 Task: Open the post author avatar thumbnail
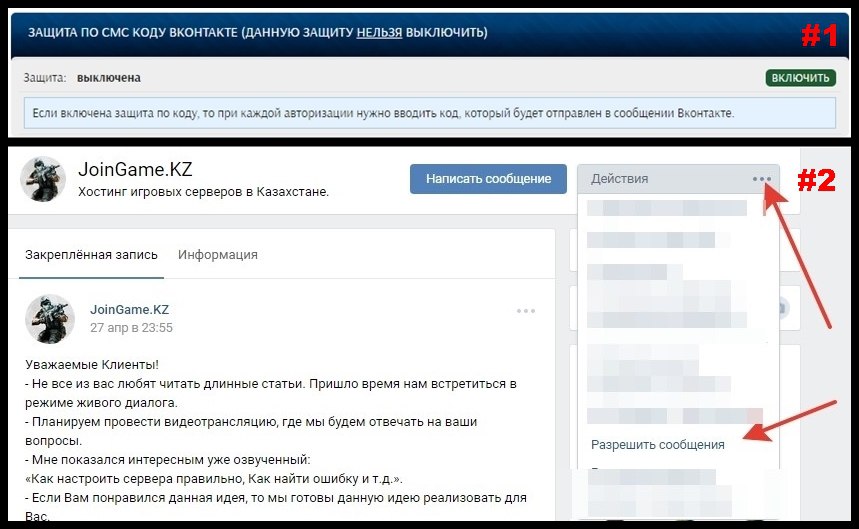[x=50, y=319]
